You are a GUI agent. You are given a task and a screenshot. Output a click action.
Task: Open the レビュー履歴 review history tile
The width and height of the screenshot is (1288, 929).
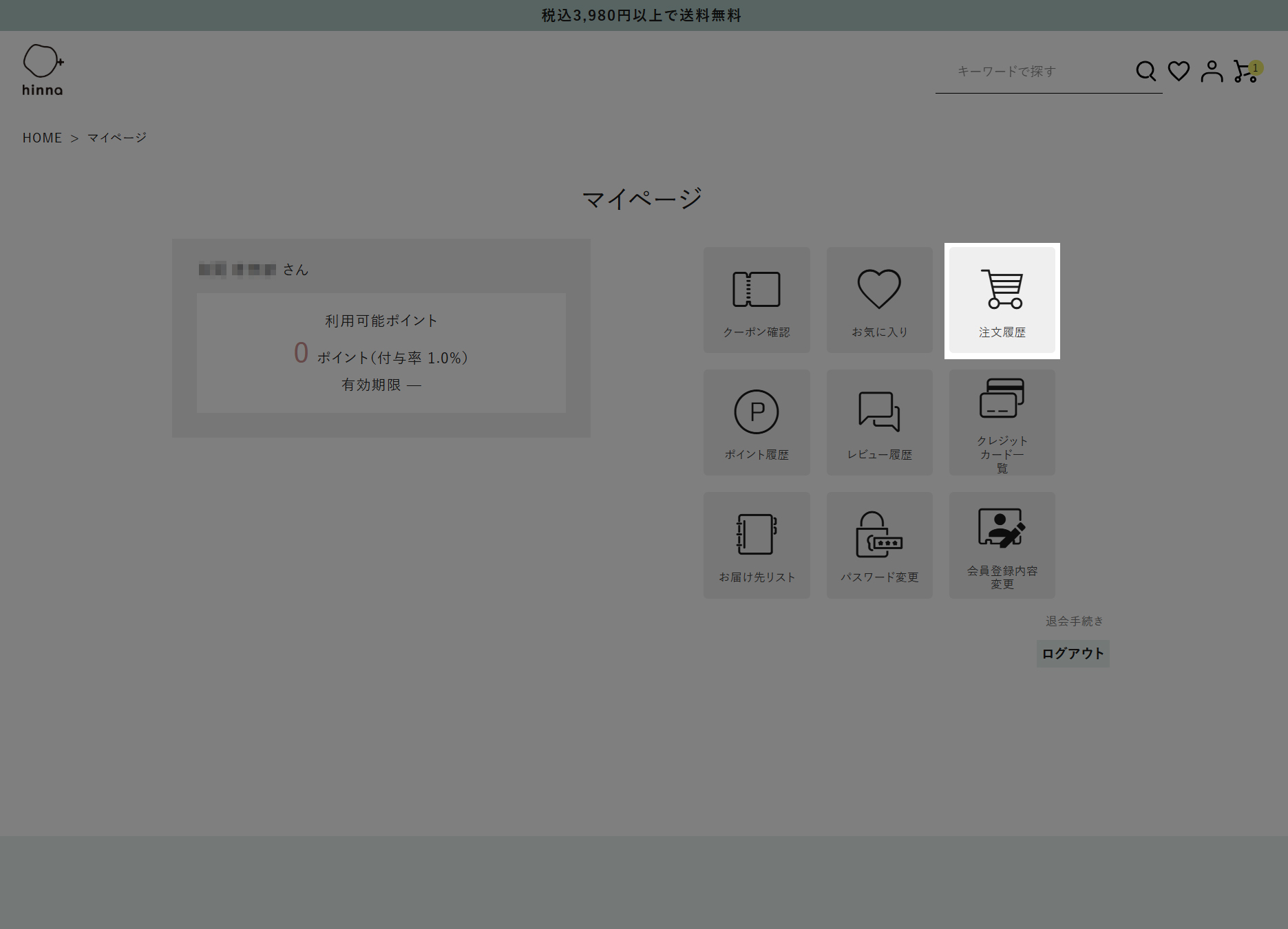tap(879, 423)
